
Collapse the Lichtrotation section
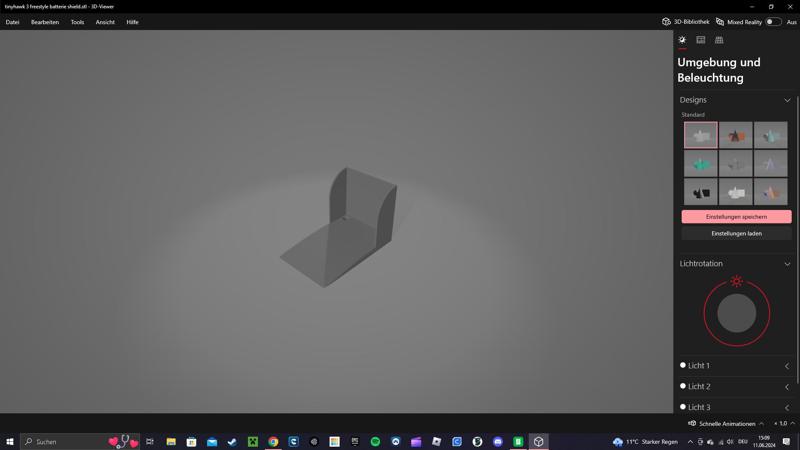click(x=787, y=264)
